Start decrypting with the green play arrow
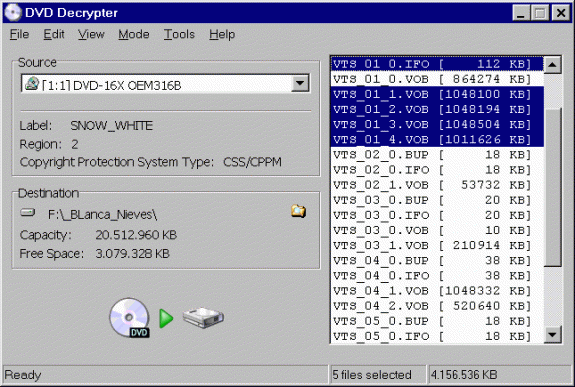Viewport: 575px width, 387px height. (x=166, y=318)
